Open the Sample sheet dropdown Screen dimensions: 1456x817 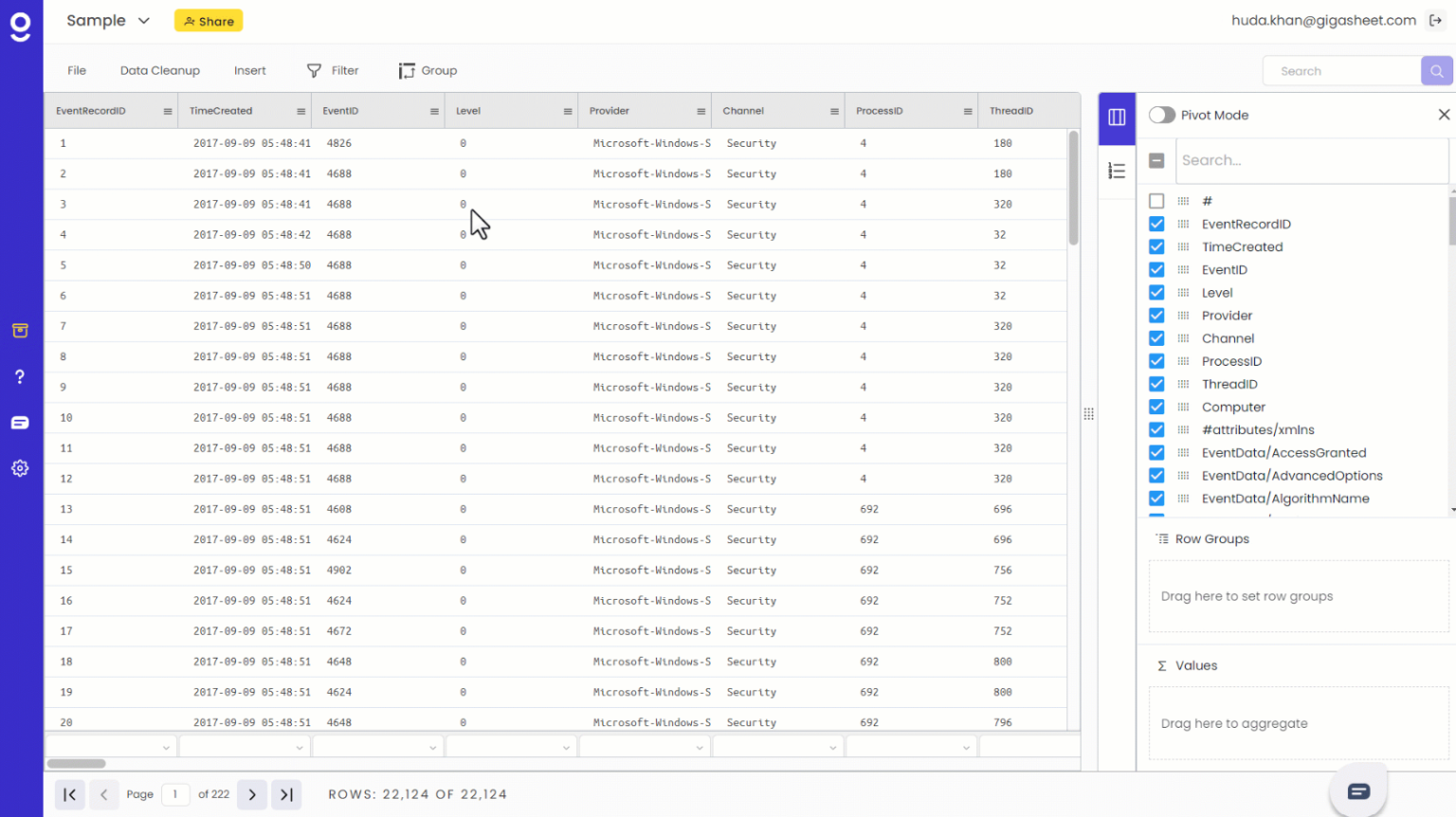[142, 20]
